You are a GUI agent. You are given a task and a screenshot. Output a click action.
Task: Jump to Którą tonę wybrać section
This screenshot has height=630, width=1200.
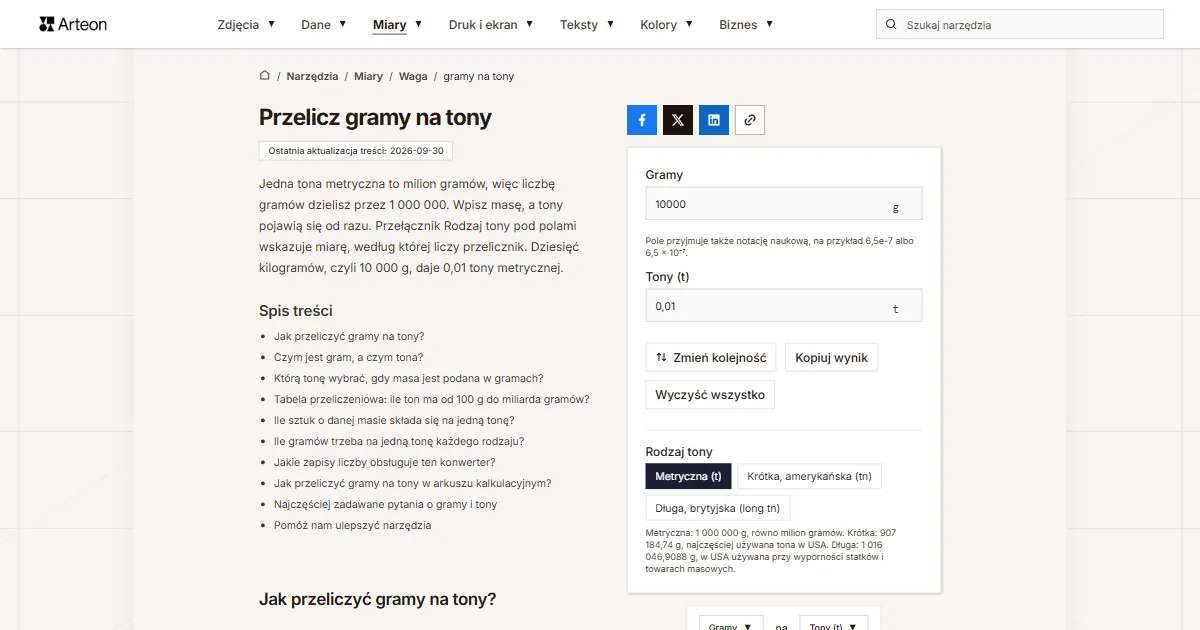point(409,378)
